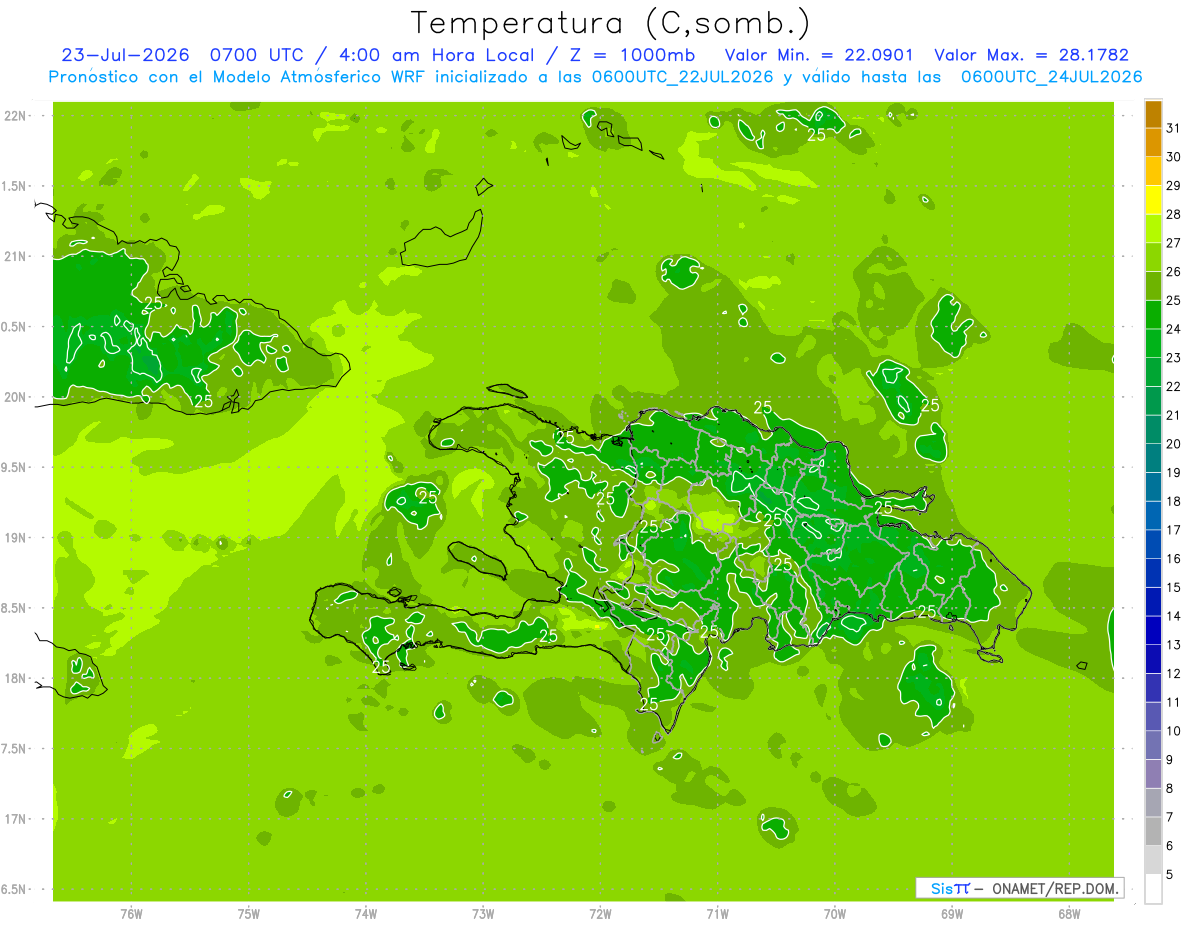1200x927 pixels.
Task: Click 'Valor Max. = 28.1782' text
Action: 1031,55
